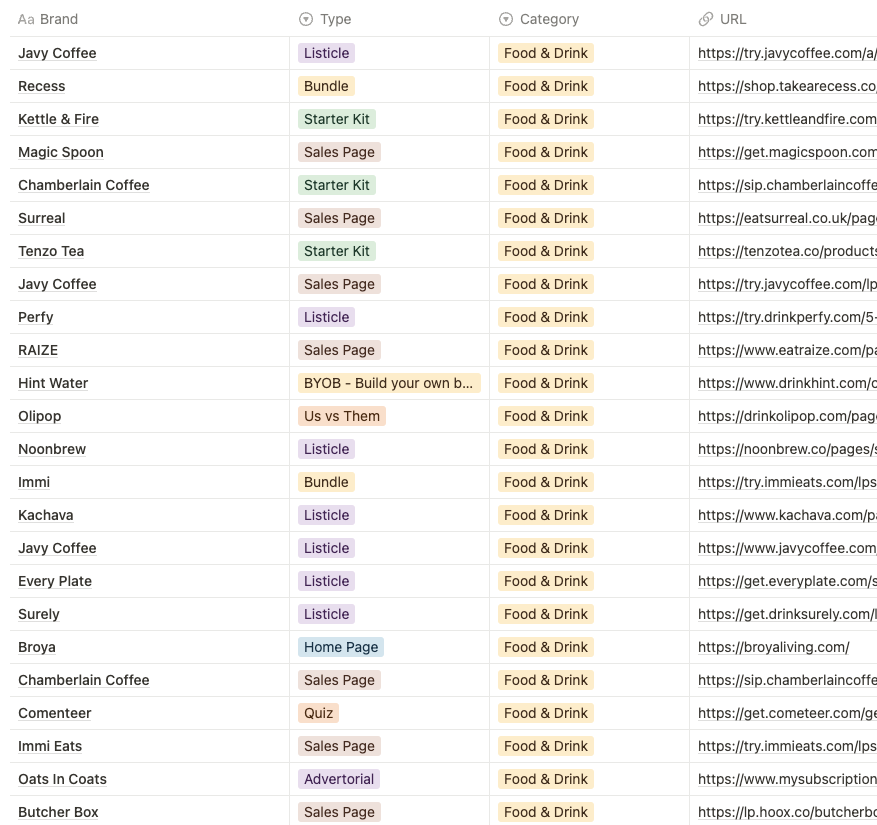The height and width of the screenshot is (825, 877).
Task: Open the Recess brand entry
Action: click(x=41, y=86)
